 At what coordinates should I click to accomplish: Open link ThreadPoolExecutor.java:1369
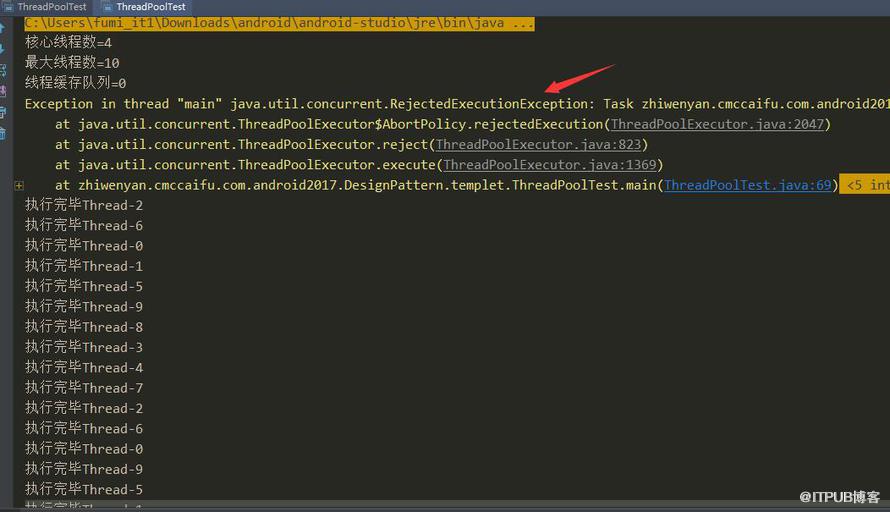tap(549, 165)
